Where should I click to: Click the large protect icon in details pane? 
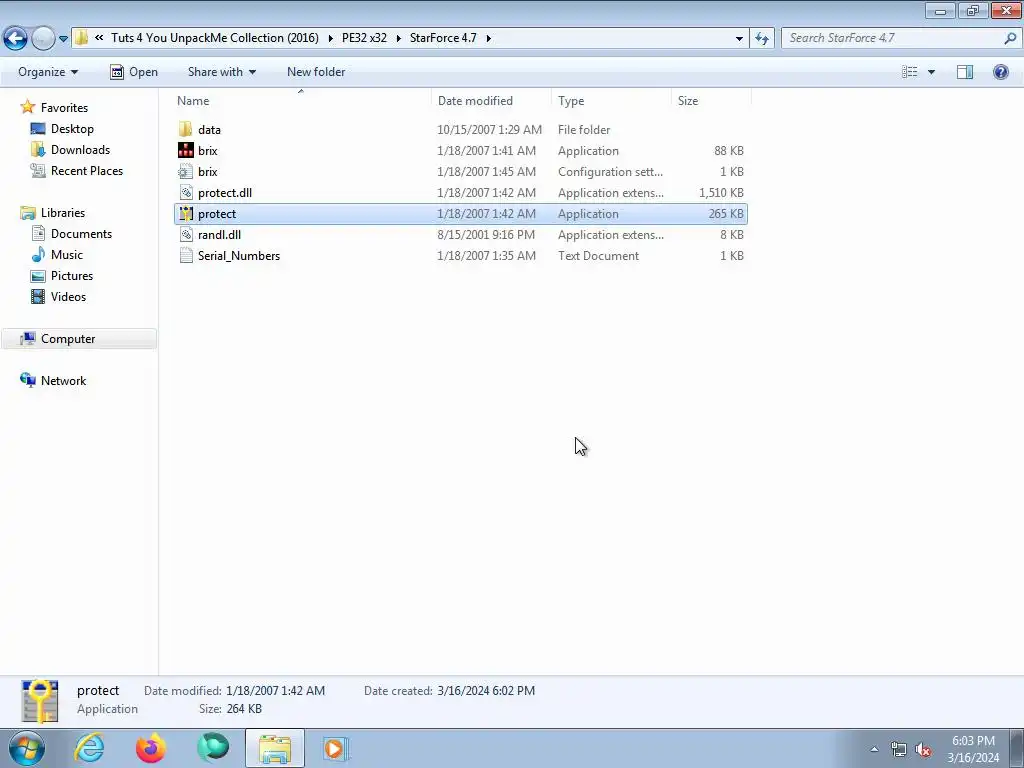40,701
